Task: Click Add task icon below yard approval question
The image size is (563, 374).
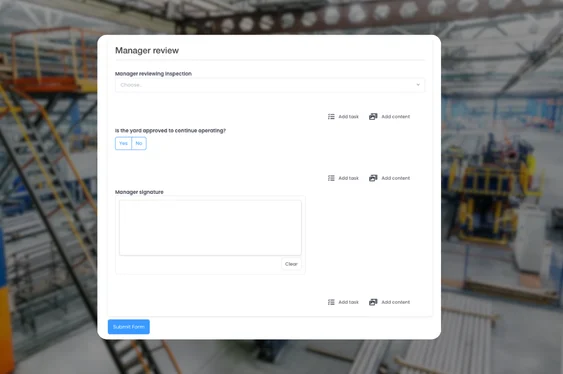Action: (x=331, y=178)
